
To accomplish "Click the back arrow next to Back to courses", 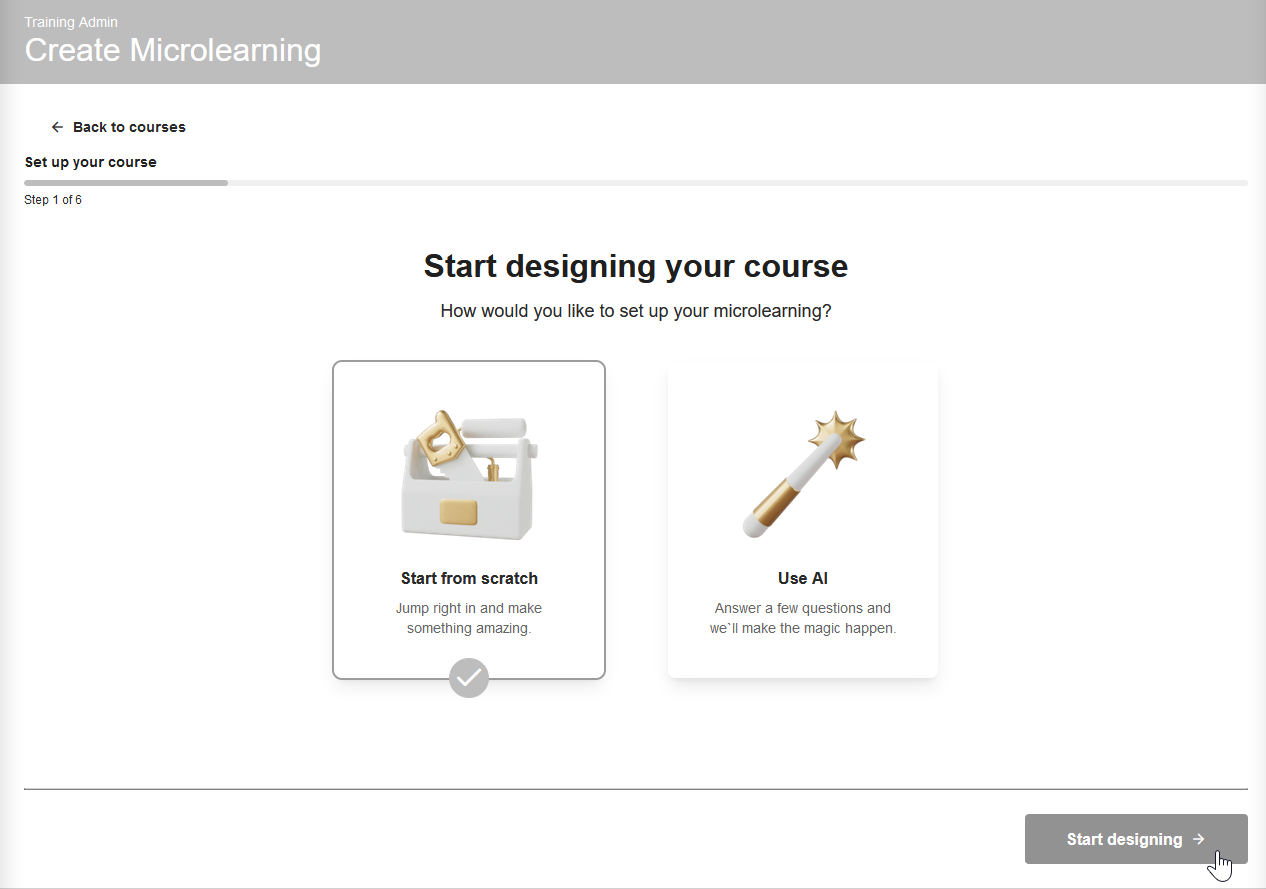I will pos(57,127).
